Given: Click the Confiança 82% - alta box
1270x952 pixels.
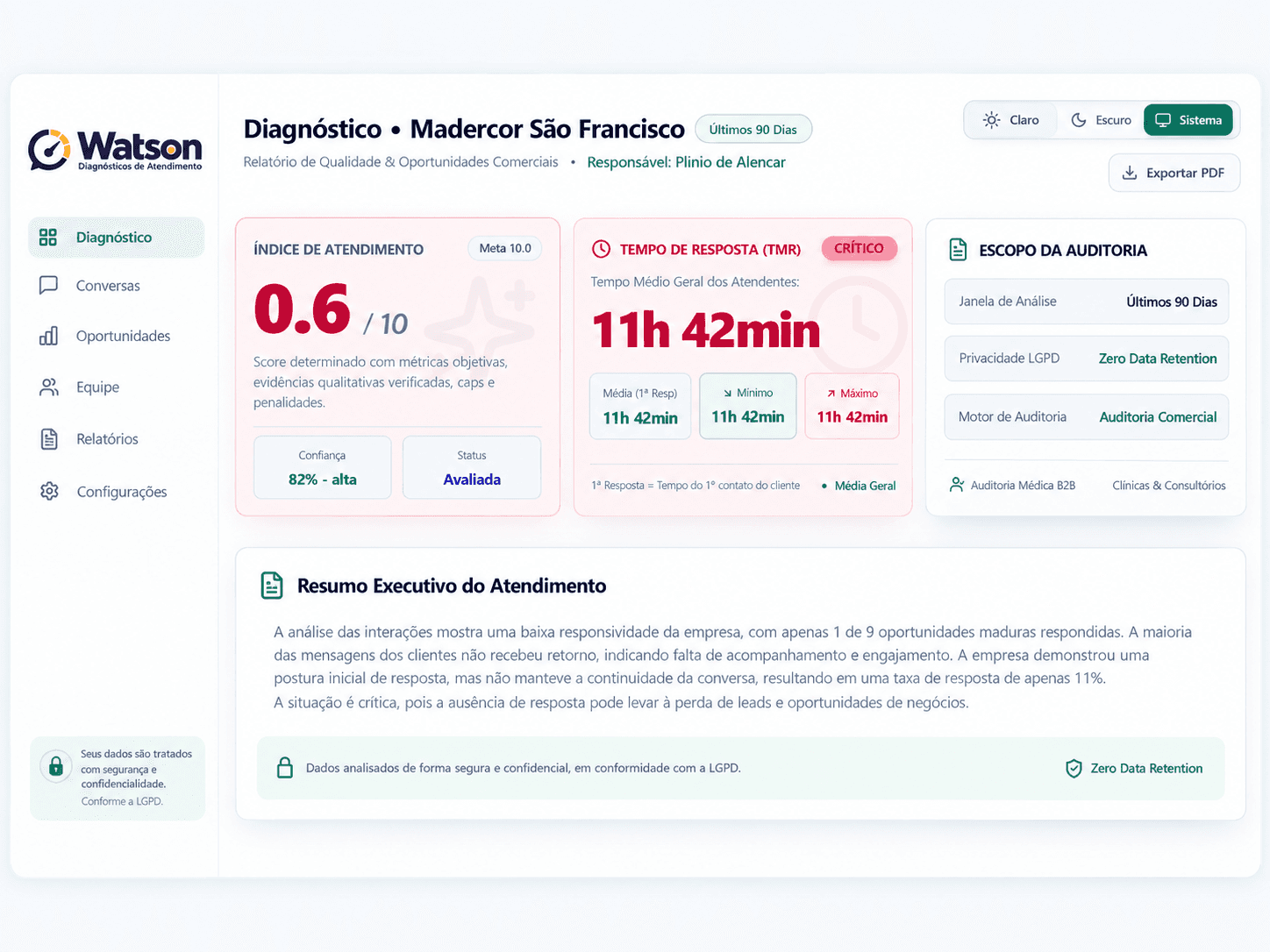Looking at the screenshot, I should pyautogui.click(x=323, y=467).
